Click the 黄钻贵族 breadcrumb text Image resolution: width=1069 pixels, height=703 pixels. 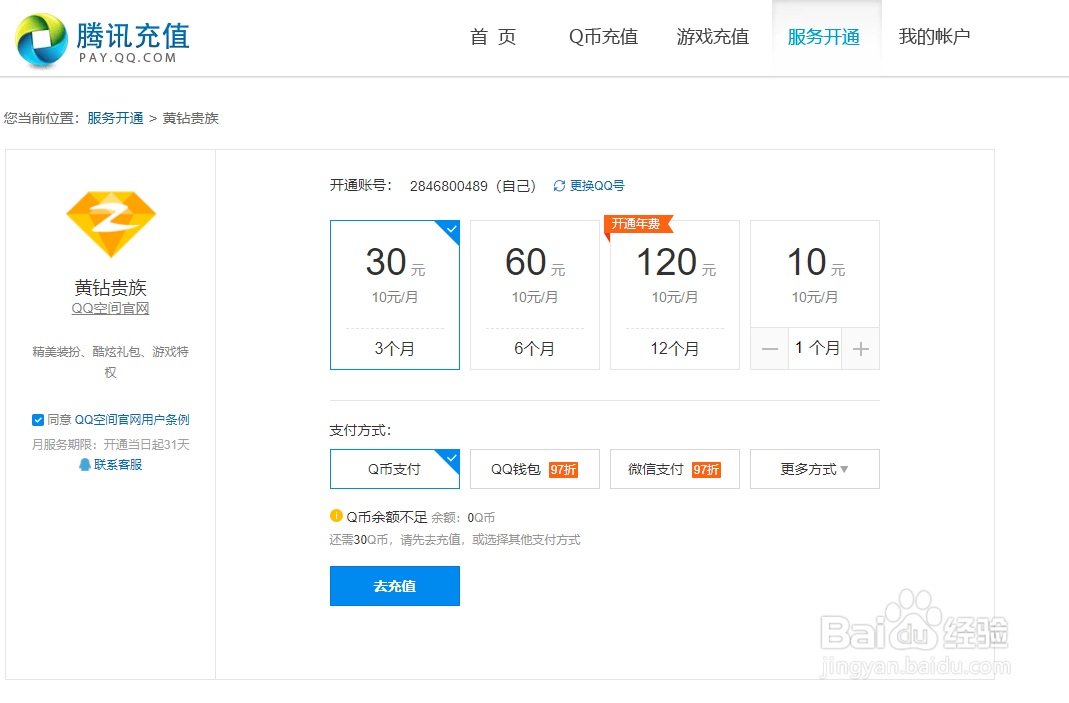(190, 118)
